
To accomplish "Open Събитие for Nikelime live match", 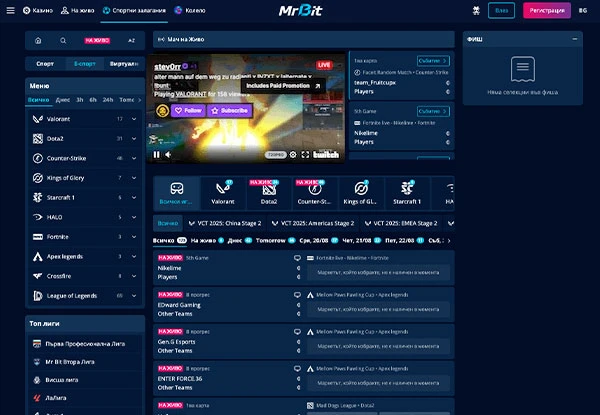I will [433, 111].
